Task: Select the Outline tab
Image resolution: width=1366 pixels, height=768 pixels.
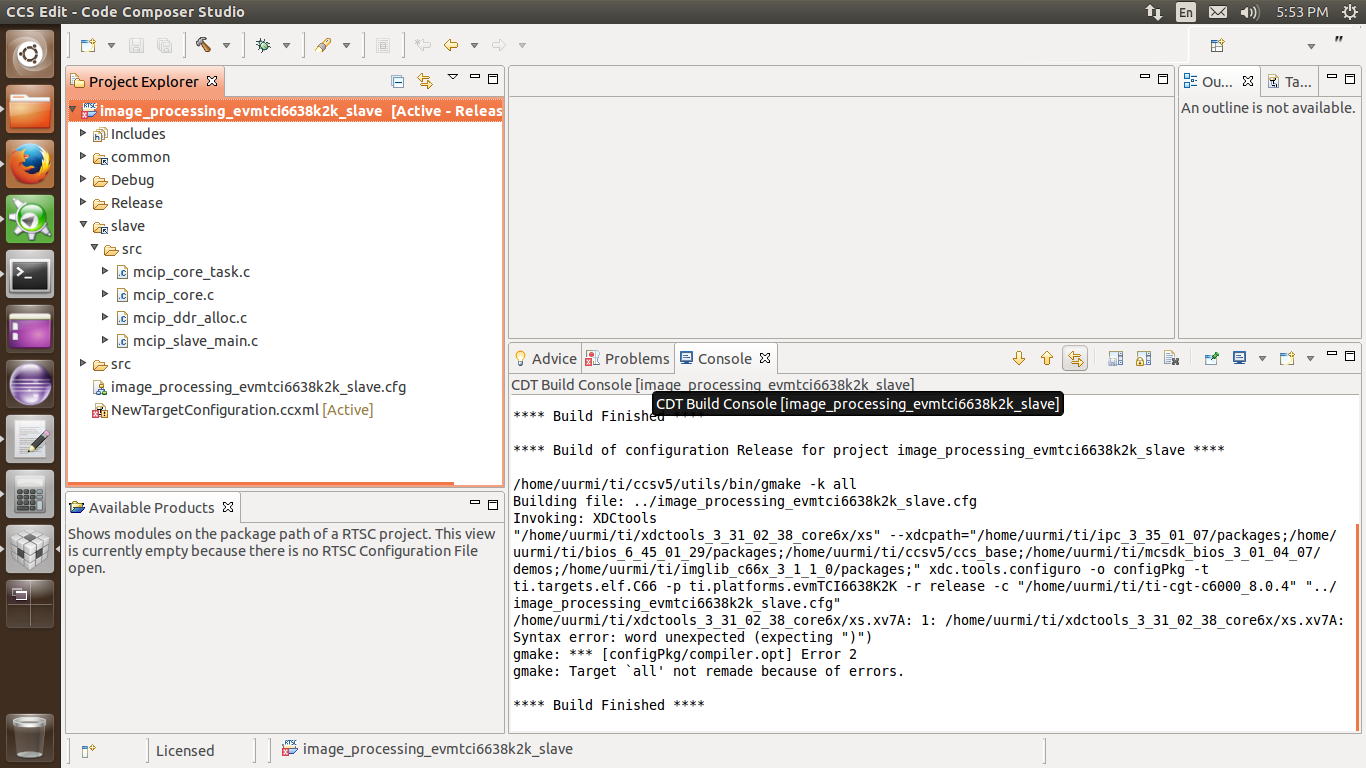Action: (x=1218, y=81)
